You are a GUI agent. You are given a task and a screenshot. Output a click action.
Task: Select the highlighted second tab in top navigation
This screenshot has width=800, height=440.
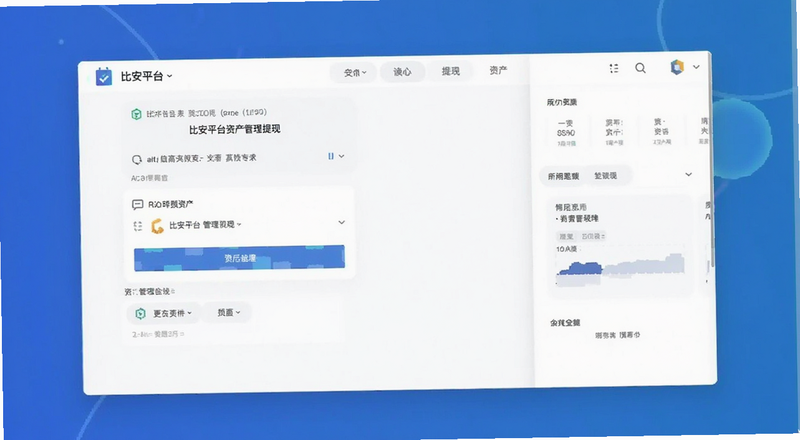point(402,72)
